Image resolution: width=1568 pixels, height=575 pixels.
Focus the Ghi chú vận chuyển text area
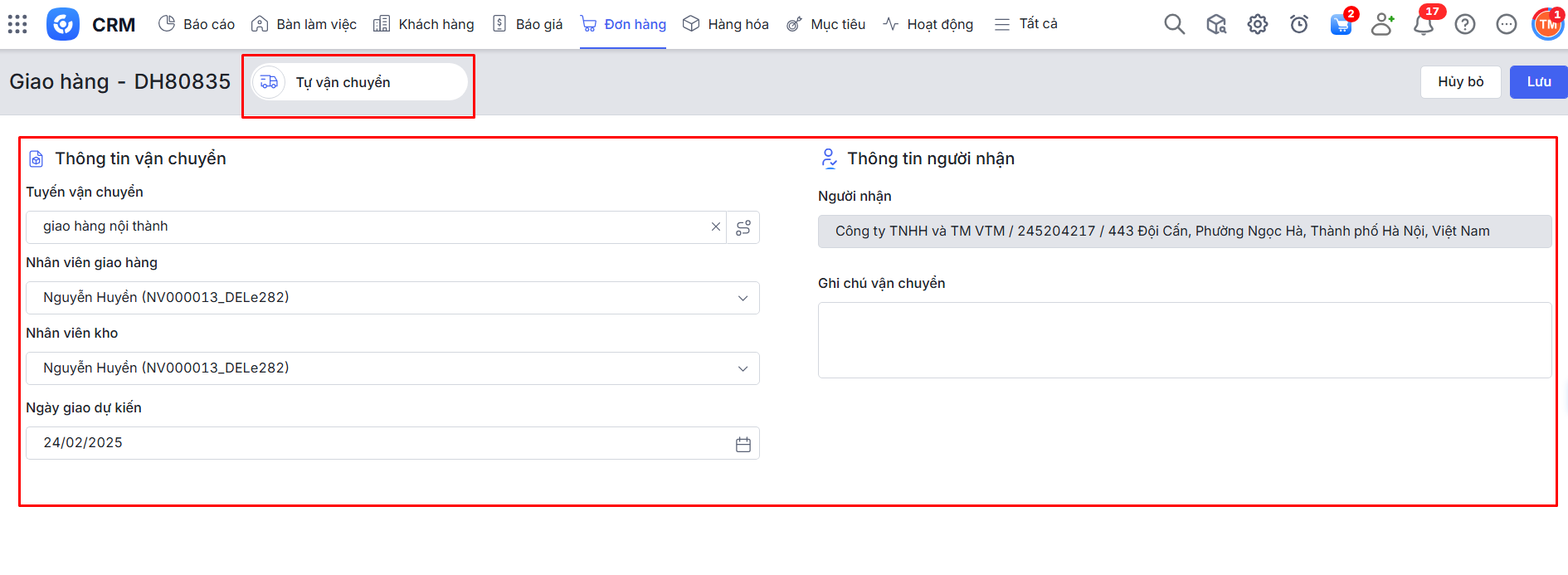(1184, 340)
